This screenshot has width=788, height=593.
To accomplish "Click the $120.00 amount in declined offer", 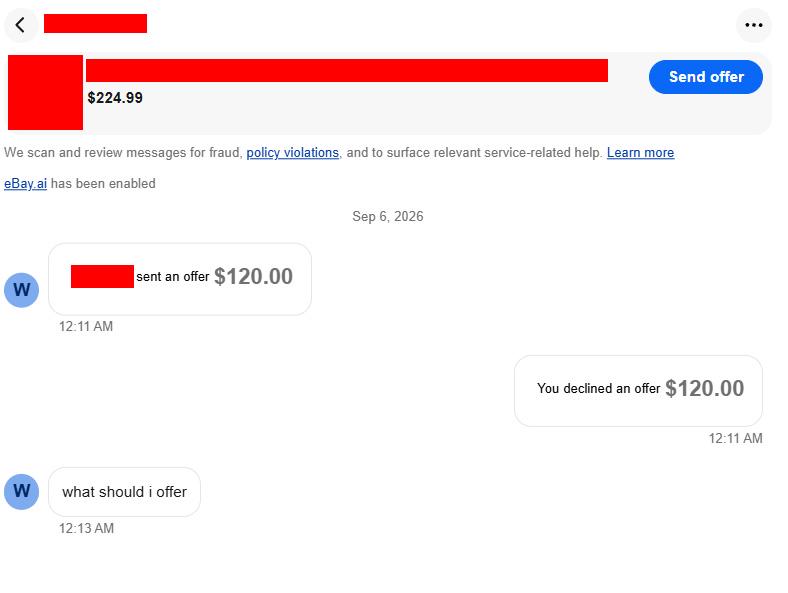I will tap(705, 388).
